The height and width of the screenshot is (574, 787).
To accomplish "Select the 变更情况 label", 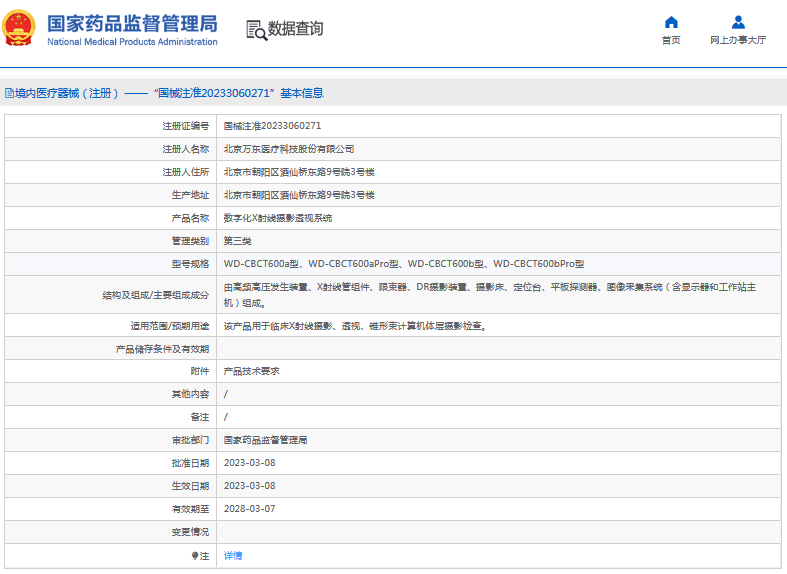I will tap(190, 532).
